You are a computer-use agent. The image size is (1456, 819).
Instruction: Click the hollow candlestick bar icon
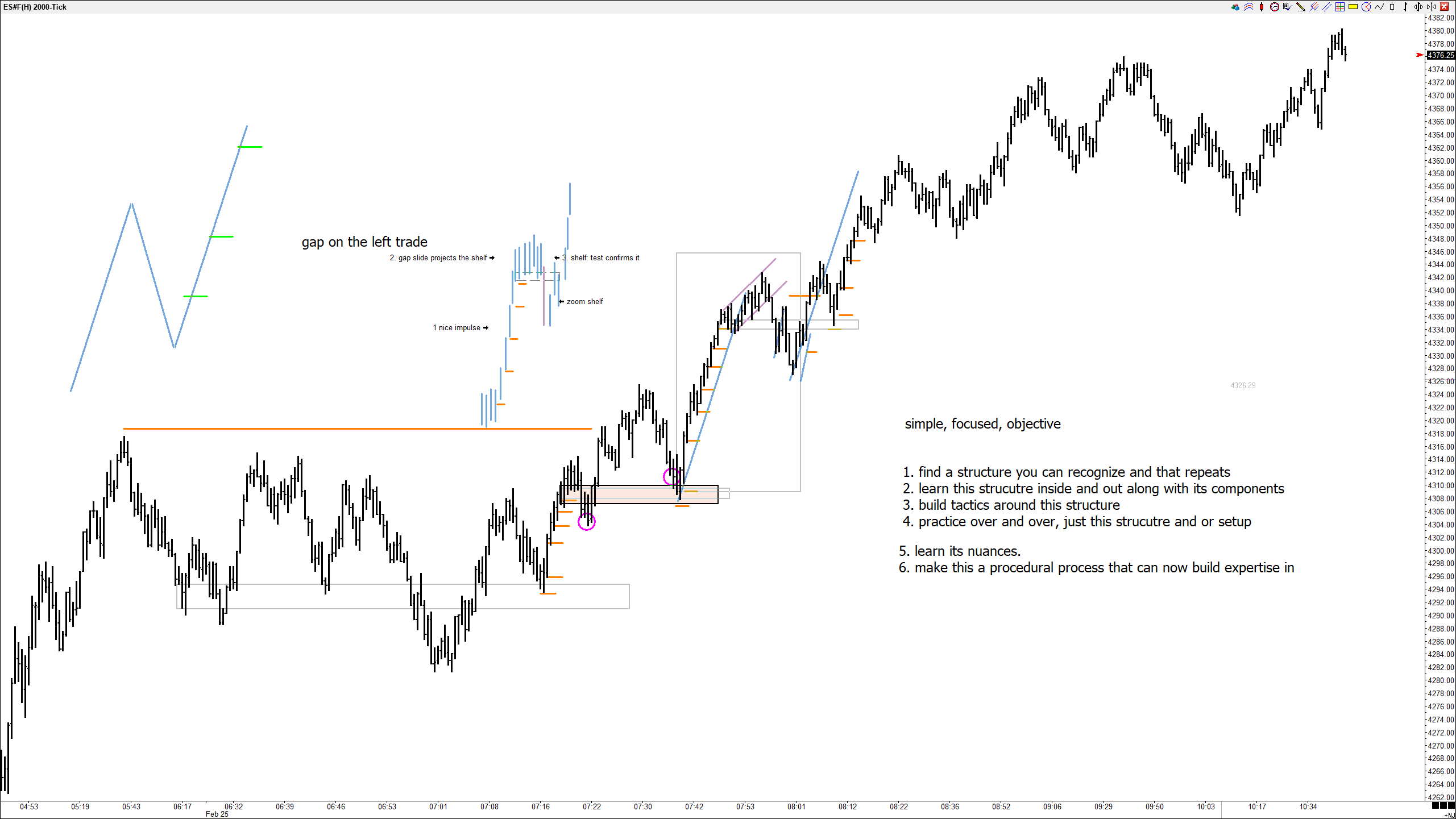click(x=1392, y=7)
